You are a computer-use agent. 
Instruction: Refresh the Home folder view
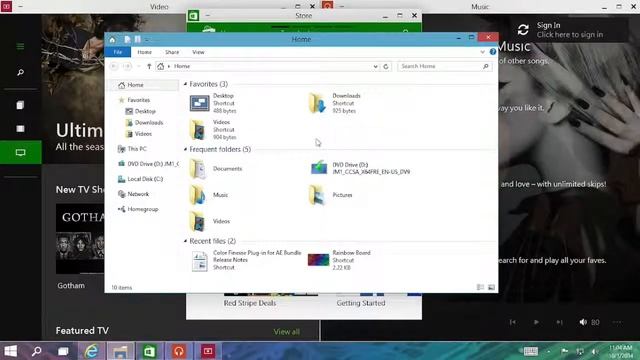[386, 67]
